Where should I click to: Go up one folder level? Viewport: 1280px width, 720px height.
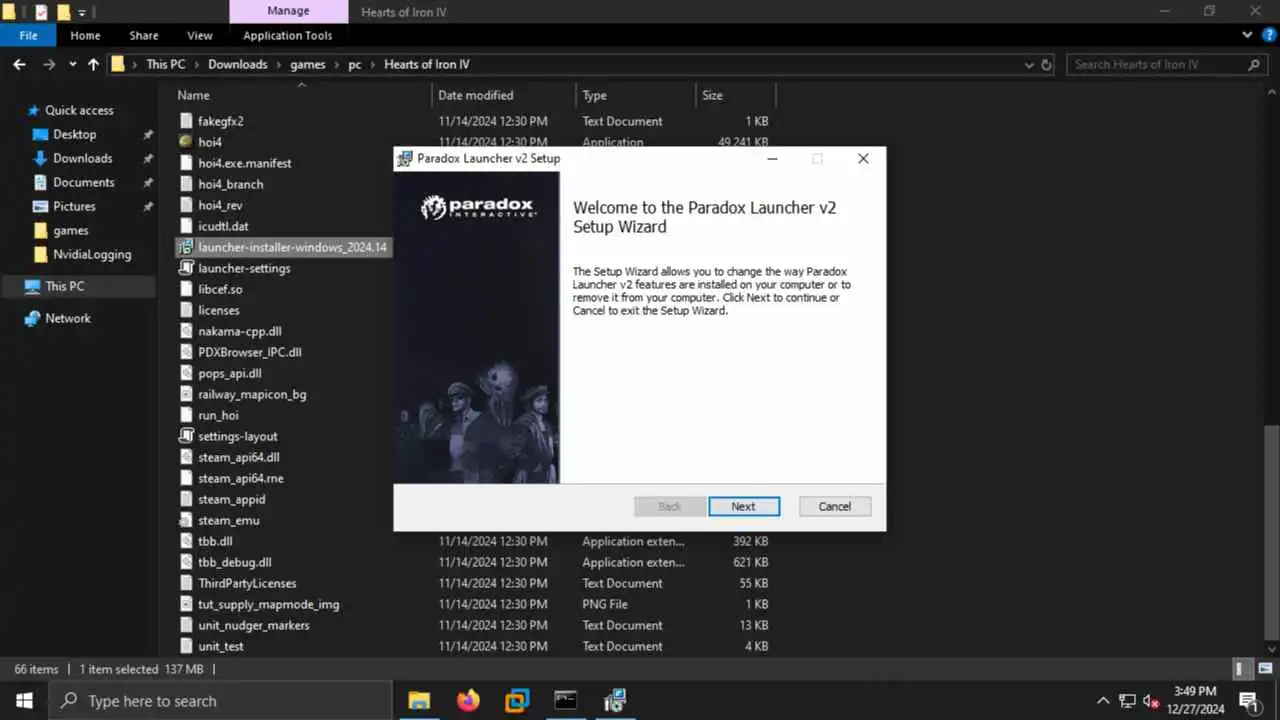click(x=93, y=64)
